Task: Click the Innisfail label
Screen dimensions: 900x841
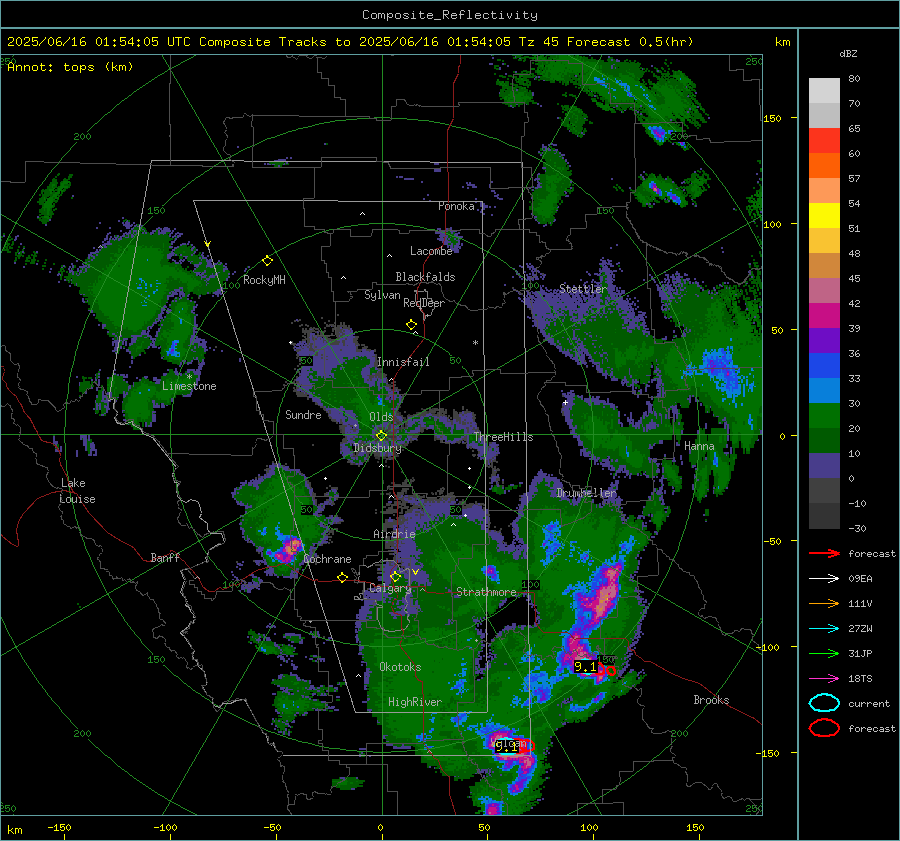Action: pyautogui.click(x=403, y=362)
